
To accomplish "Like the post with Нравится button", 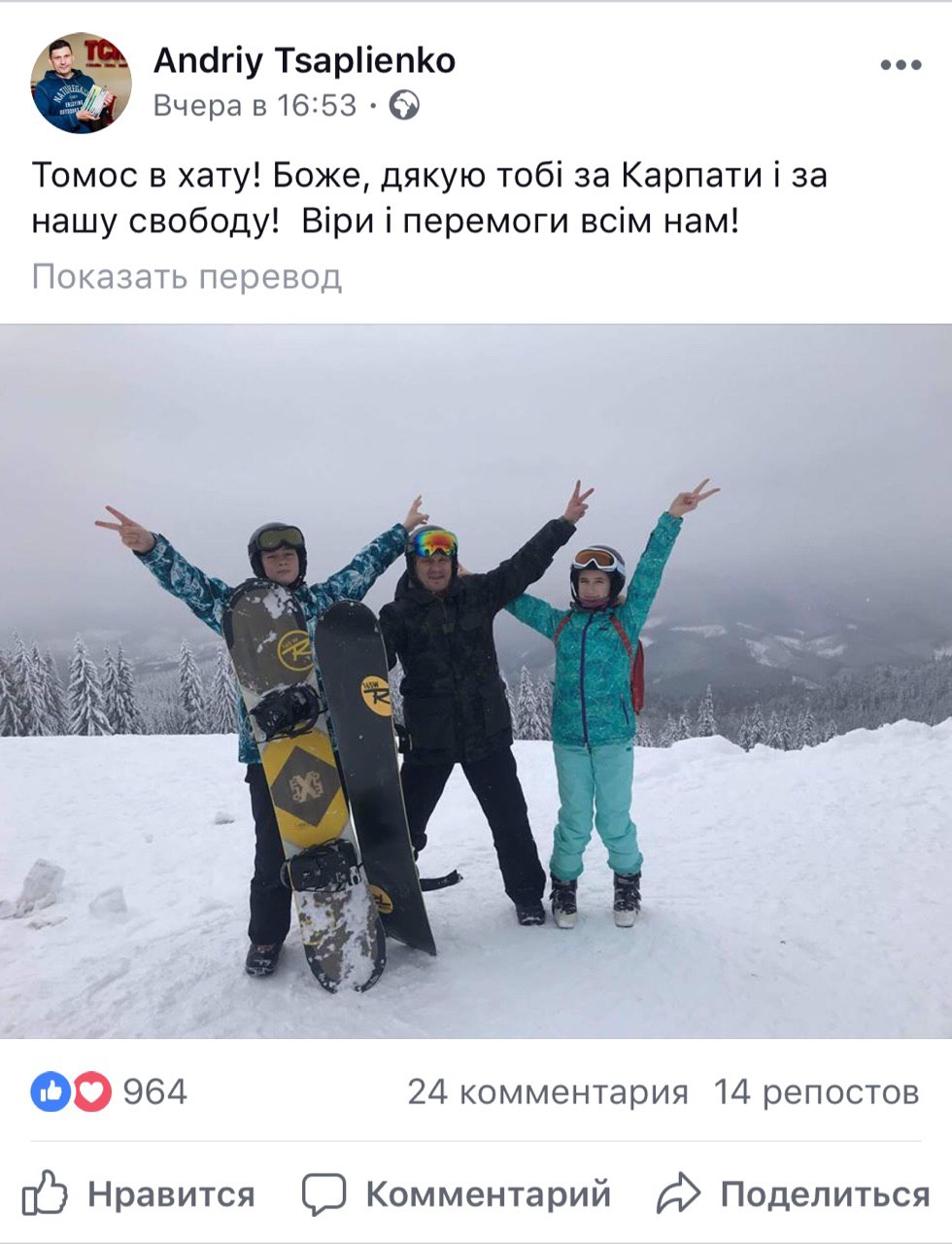I will click(x=171, y=1193).
